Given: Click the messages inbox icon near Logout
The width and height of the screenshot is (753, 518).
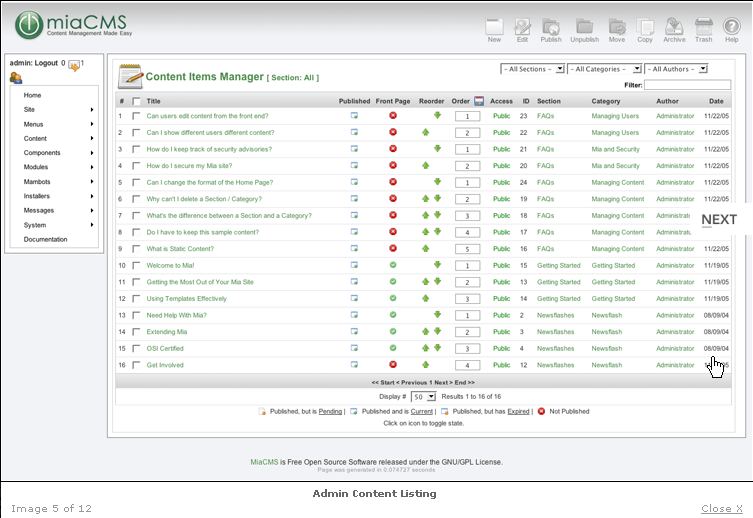Looking at the screenshot, I should (x=74, y=65).
